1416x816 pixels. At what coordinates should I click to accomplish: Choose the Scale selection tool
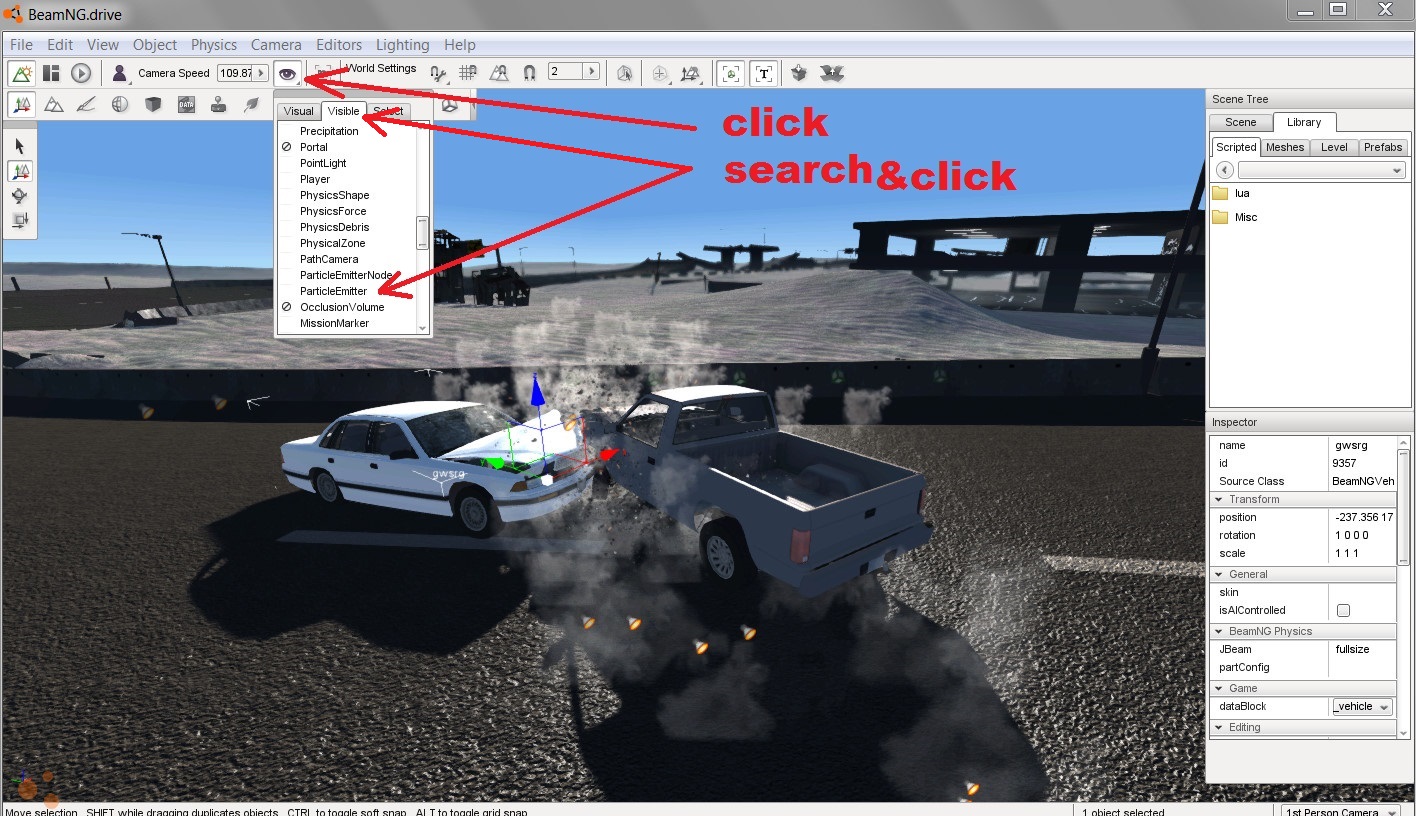(x=20, y=220)
